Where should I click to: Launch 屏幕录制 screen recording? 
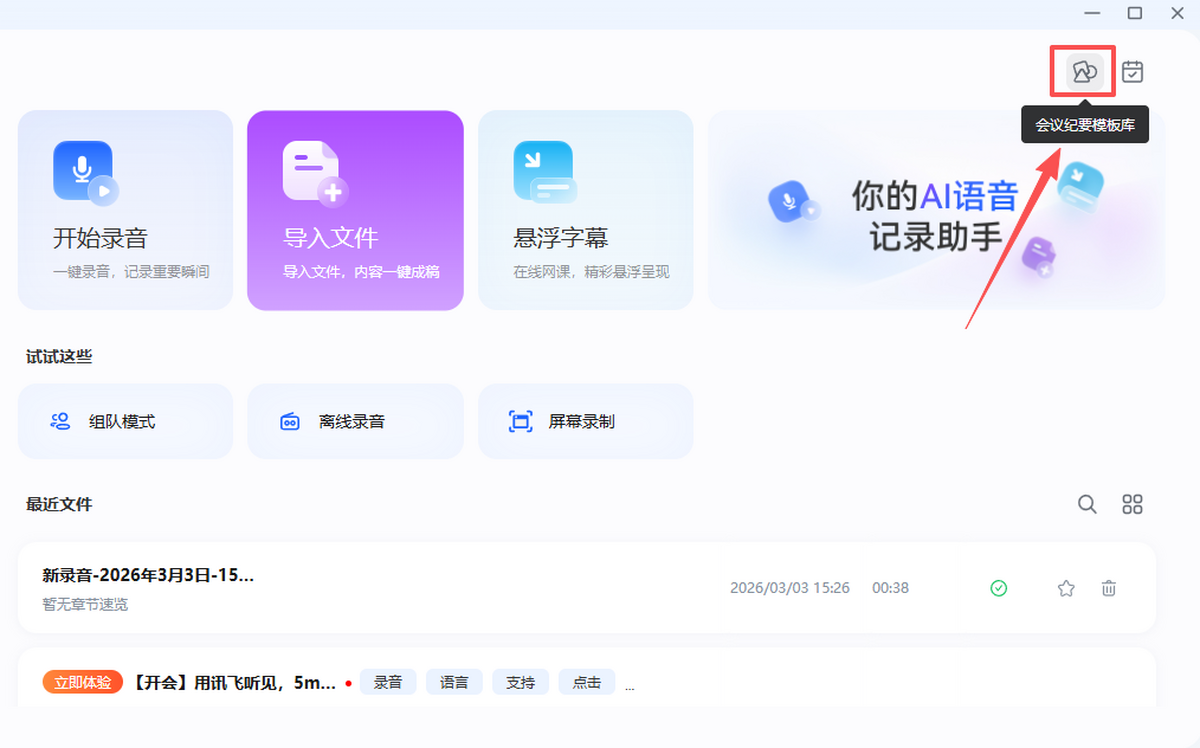pos(585,422)
